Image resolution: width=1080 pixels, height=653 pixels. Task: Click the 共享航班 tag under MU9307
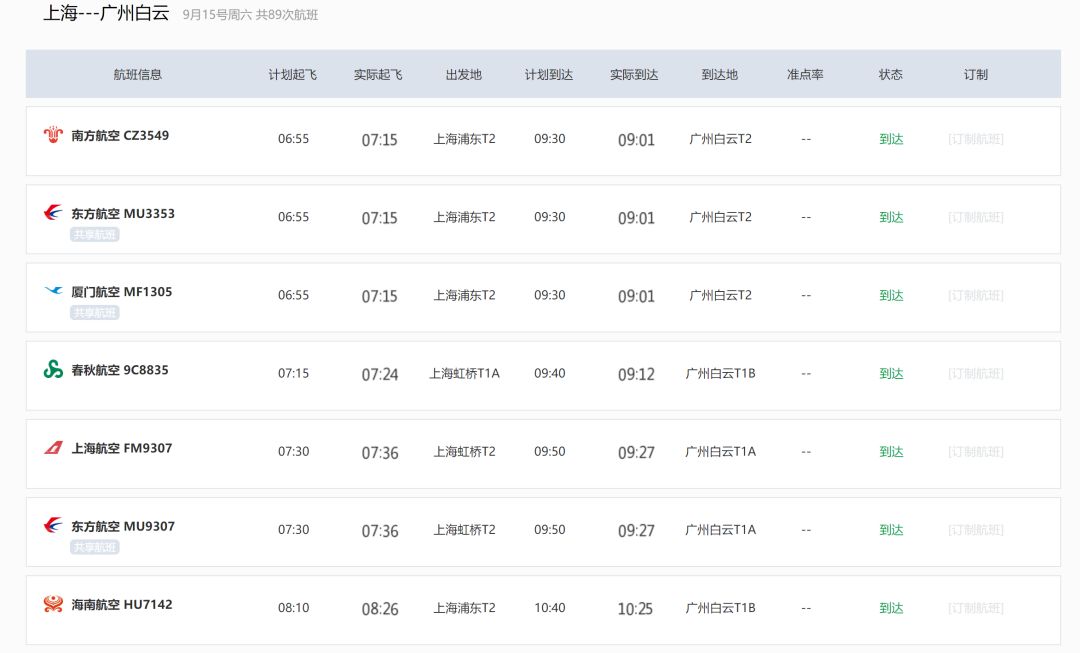click(95, 547)
